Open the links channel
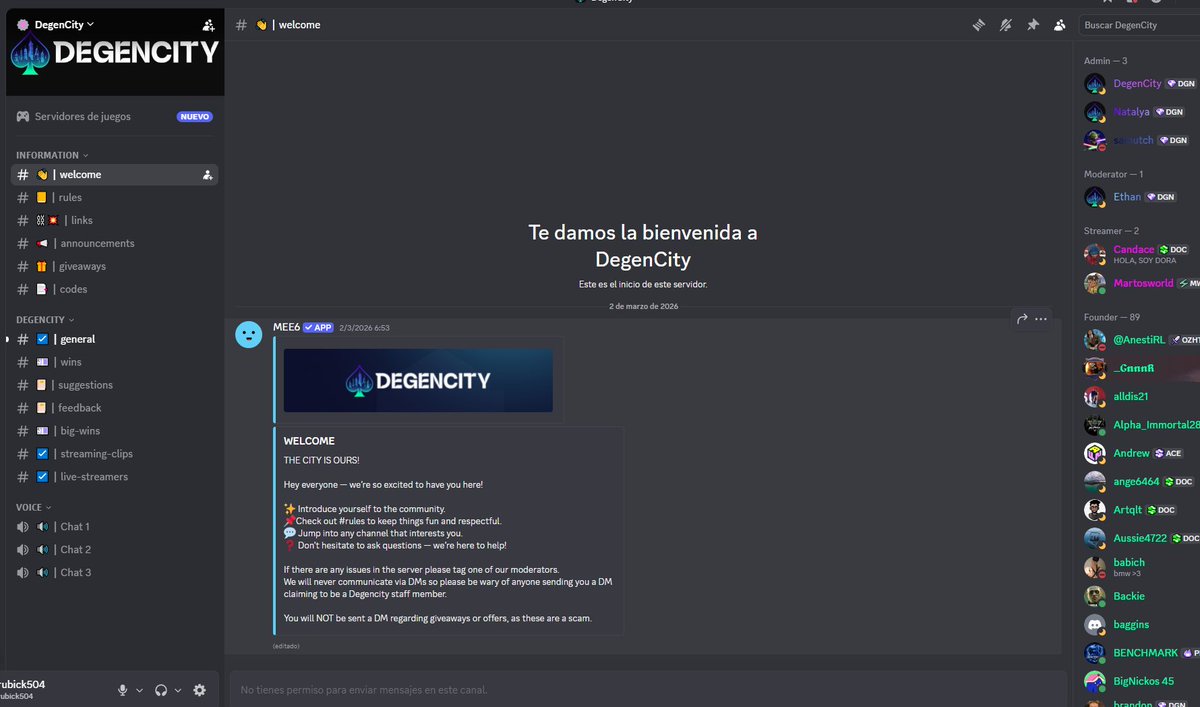 pyautogui.click(x=114, y=220)
